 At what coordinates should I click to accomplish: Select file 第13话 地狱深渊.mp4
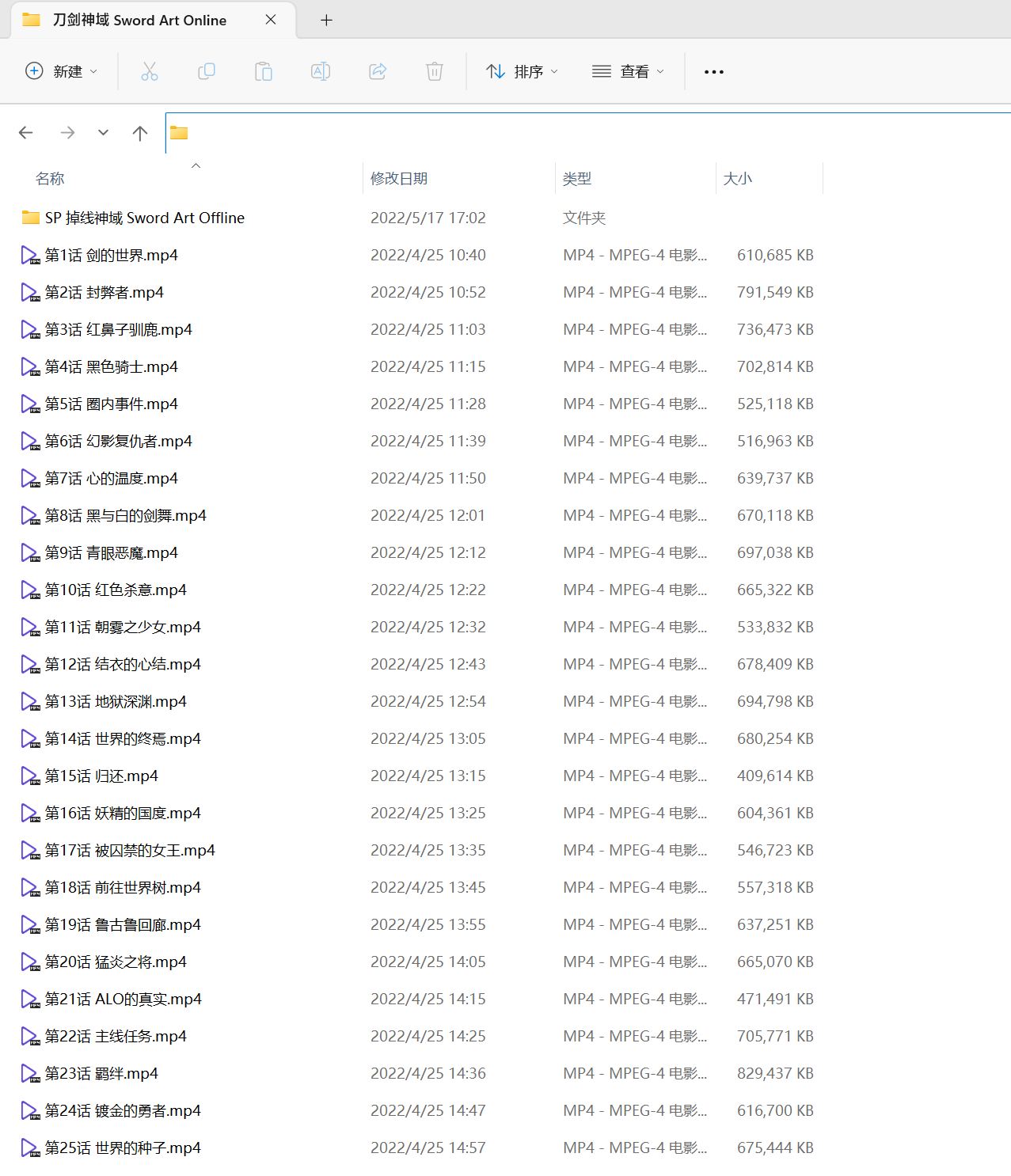pos(116,701)
